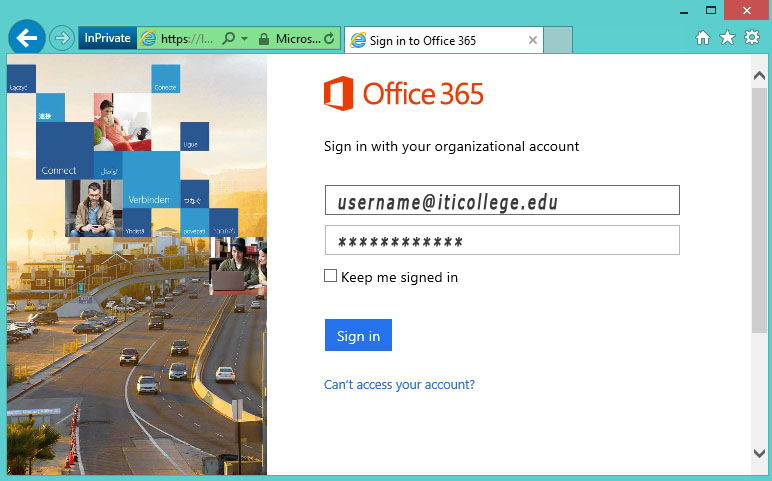Open a new tab with the blank tab button
The height and width of the screenshot is (481, 772).
pyautogui.click(x=558, y=41)
